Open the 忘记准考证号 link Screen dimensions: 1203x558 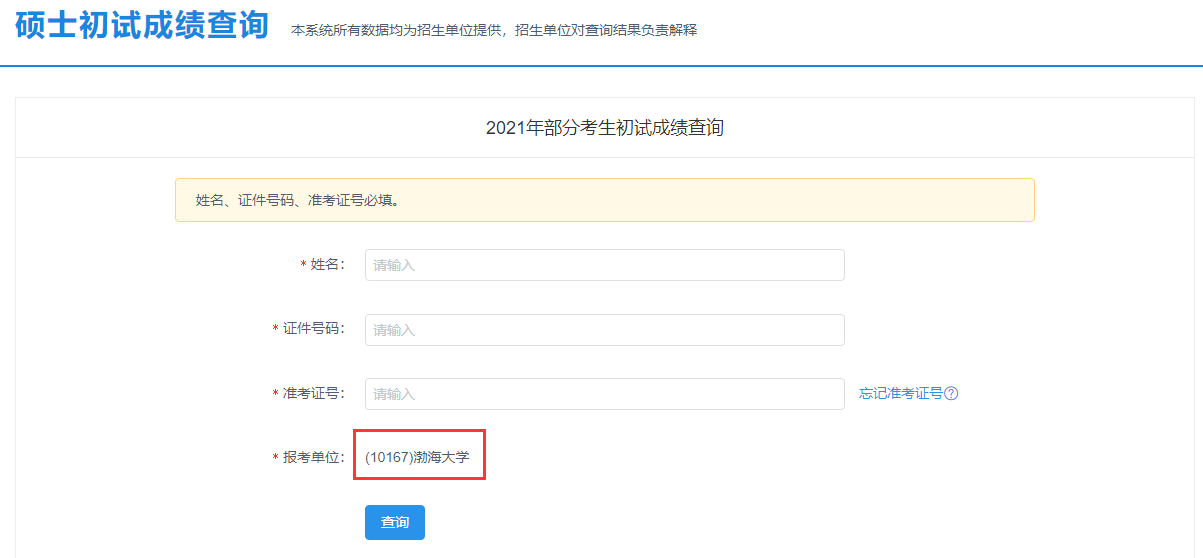pos(900,394)
